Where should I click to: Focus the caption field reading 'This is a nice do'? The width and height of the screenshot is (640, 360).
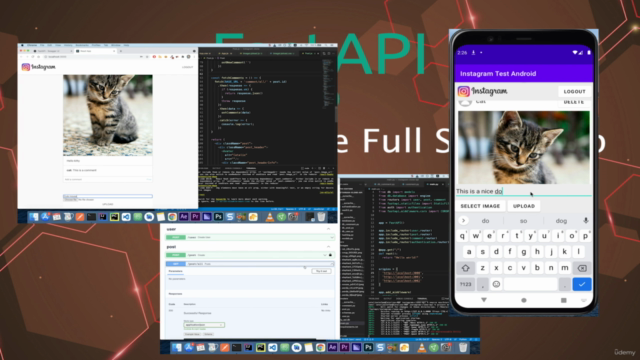click(523, 191)
